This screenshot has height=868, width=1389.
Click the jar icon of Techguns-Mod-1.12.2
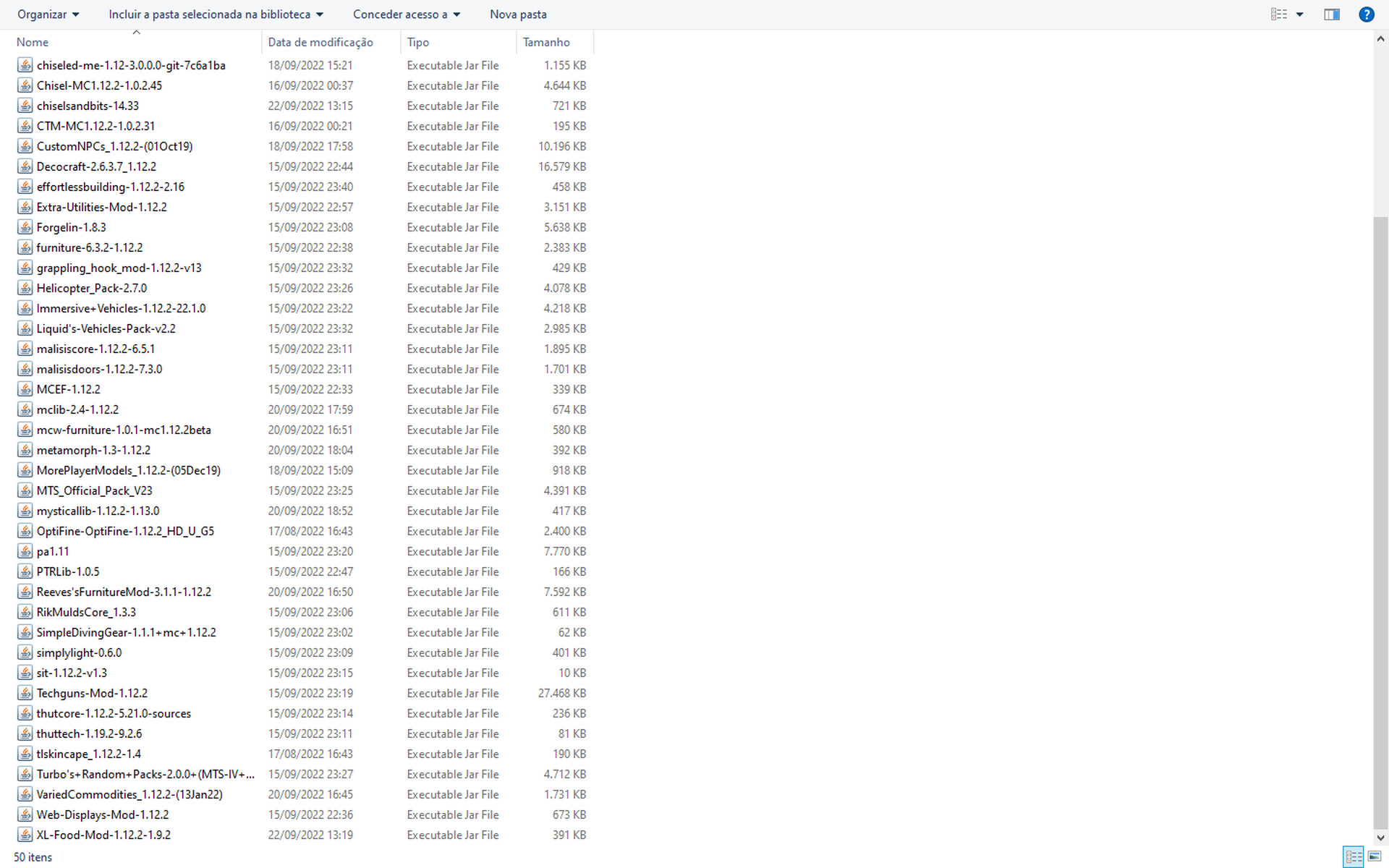pos(25,693)
